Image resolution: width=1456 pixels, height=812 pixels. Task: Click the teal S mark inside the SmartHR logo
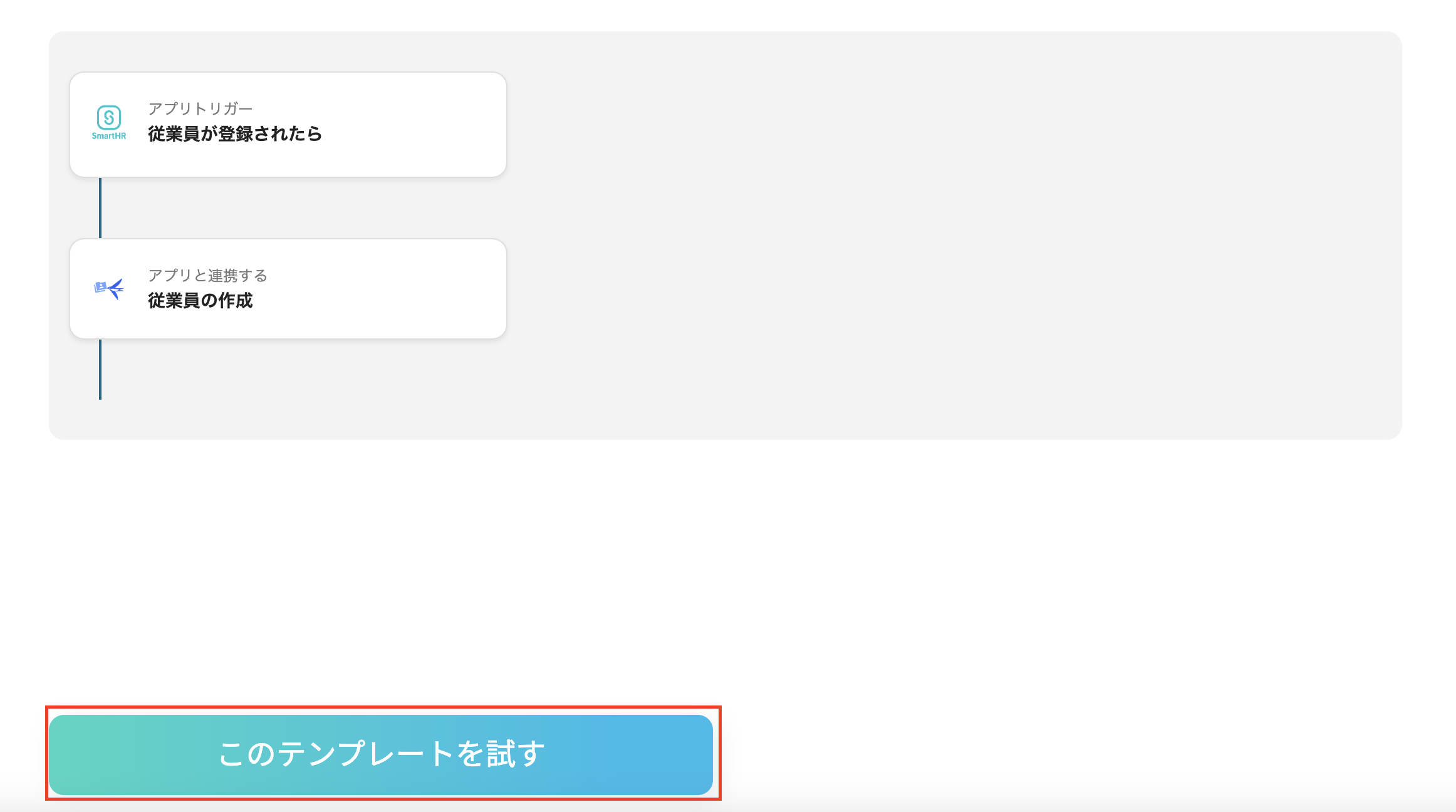point(108,117)
